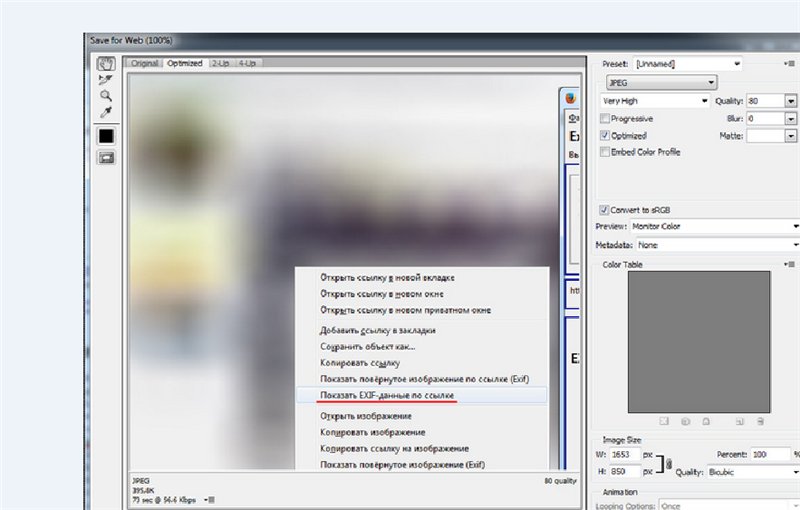The width and height of the screenshot is (800, 510).
Task: Open the Bicubic resample Quality dropdown
Action: point(753,472)
